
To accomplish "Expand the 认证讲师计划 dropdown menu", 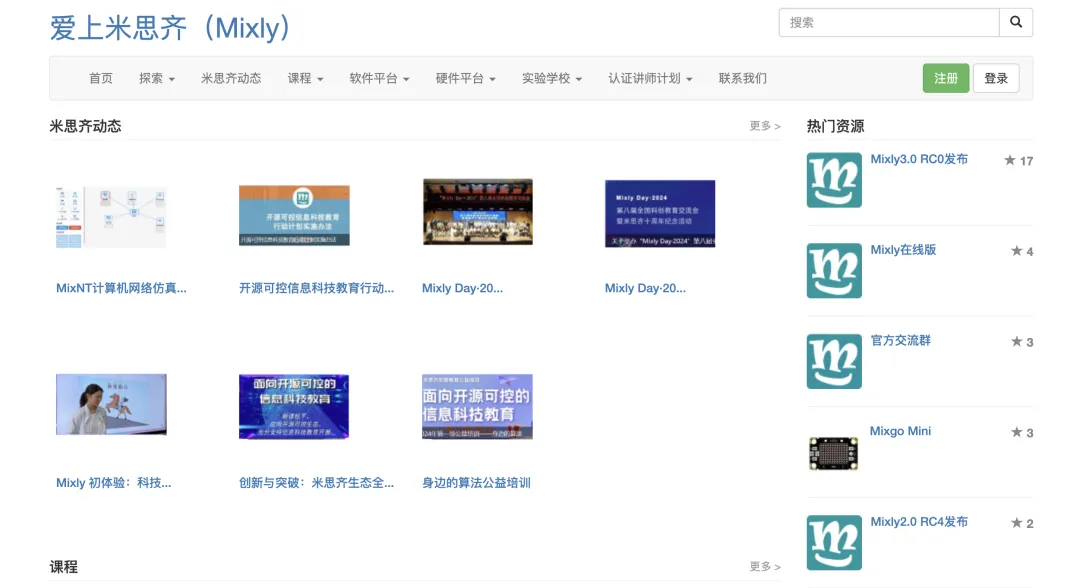I will pos(650,78).
